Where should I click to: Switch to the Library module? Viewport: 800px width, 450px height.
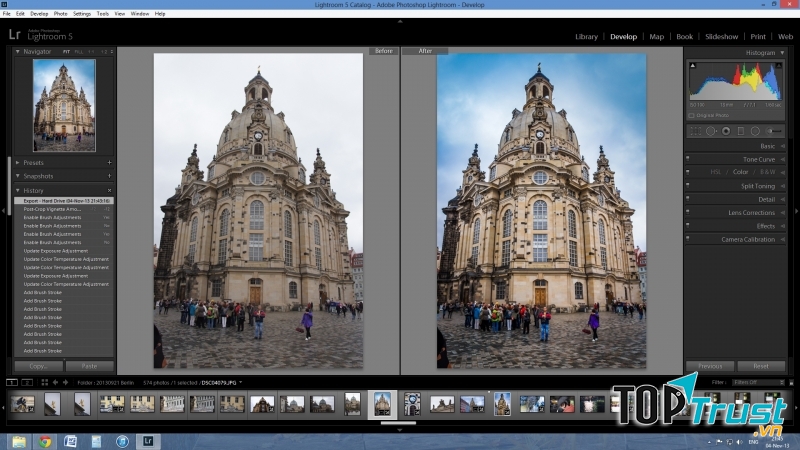click(586, 37)
